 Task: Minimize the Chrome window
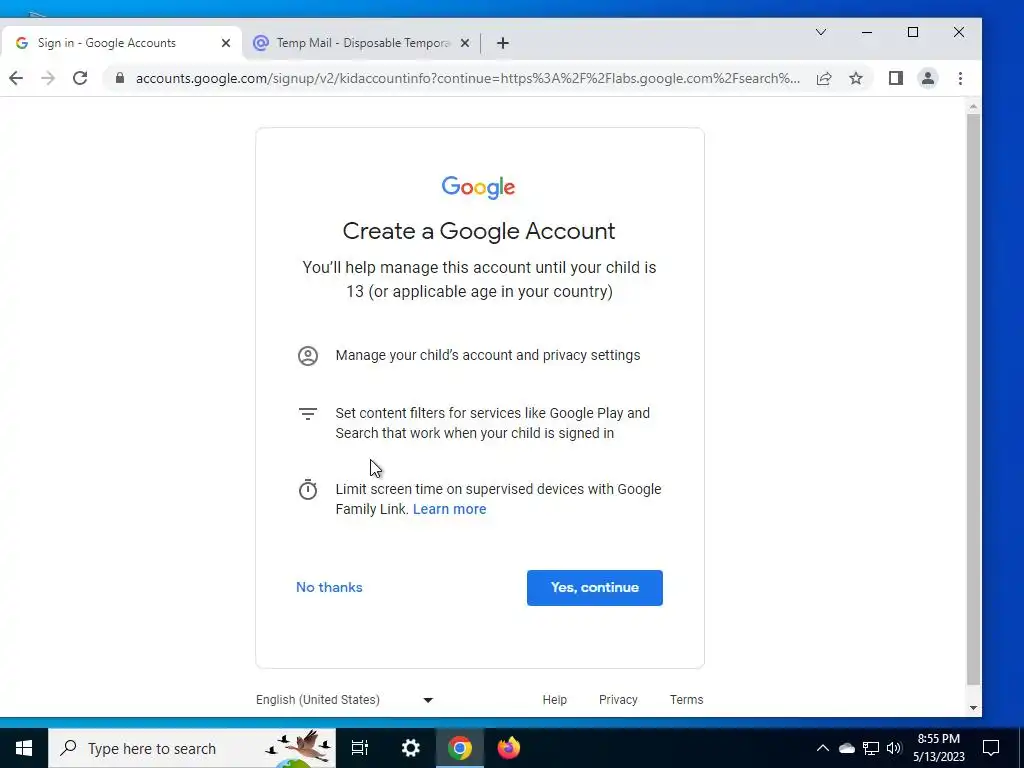click(x=867, y=32)
